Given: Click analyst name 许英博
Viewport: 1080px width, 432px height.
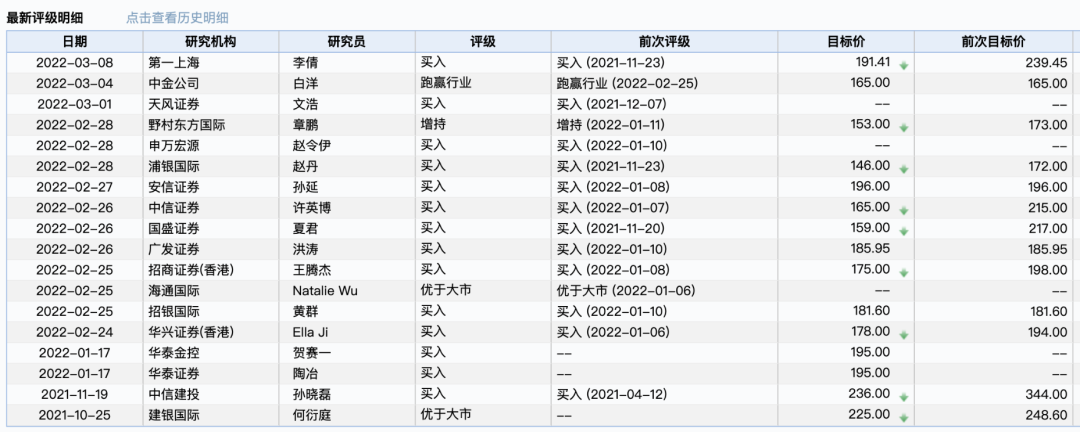Looking at the screenshot, I should coord(311,207).
